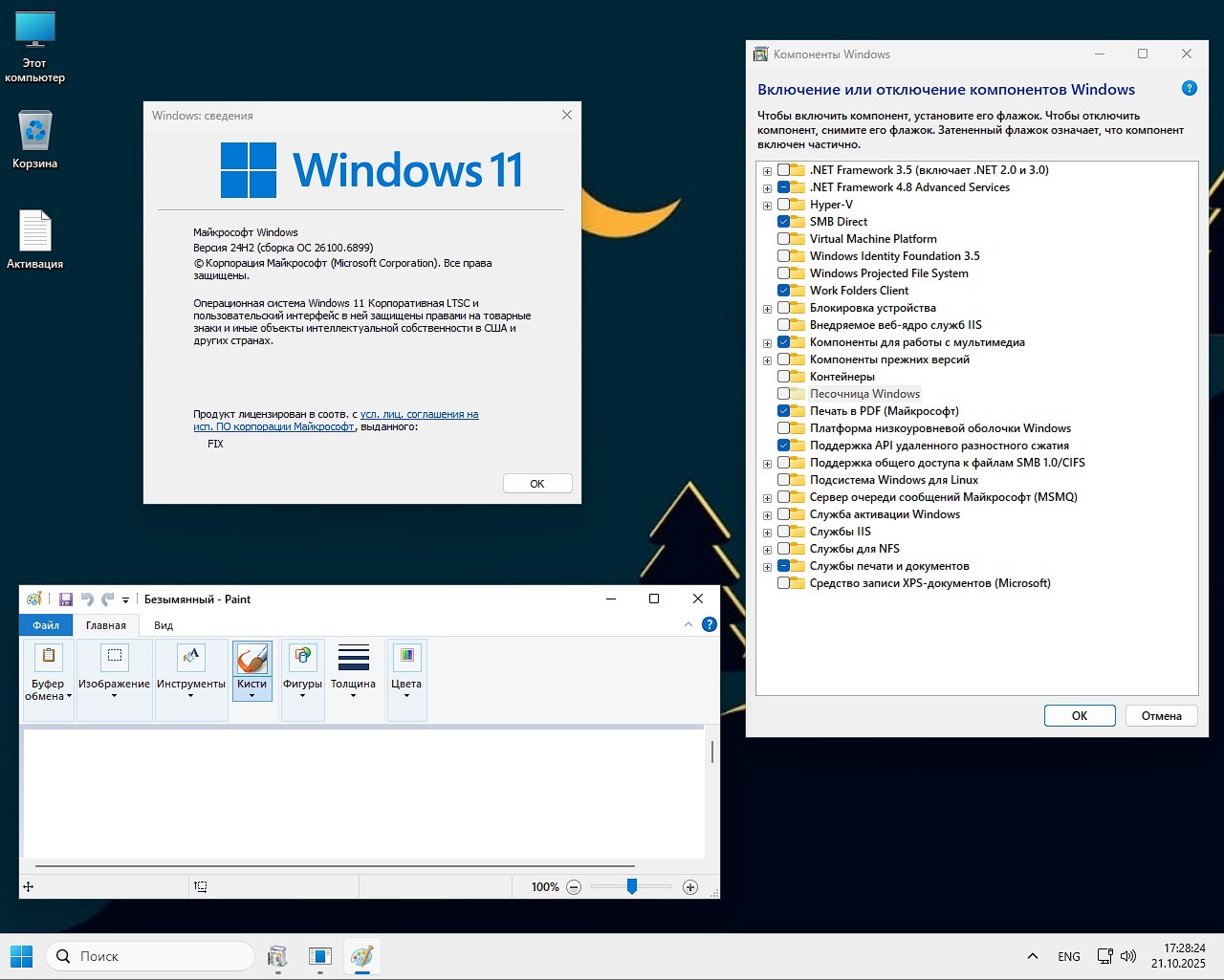Click the Brushes (Кисти) tool icon
Screen dimensions: 1224x980
pos(252,659)
